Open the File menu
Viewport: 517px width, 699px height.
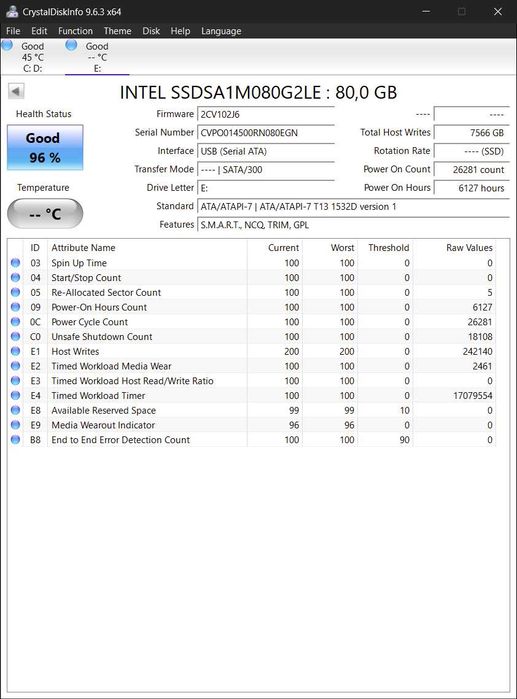tap(13, 31)
